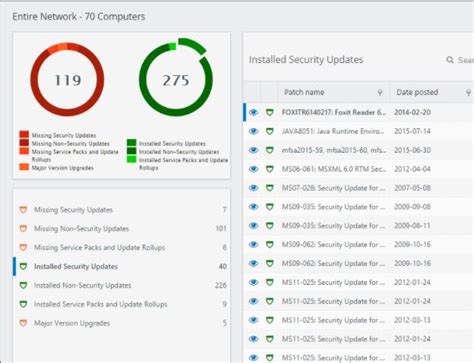Click the date cell 2007-05-08
The height and width of the screenshot is (363, 474).
(x=412, y=188)
